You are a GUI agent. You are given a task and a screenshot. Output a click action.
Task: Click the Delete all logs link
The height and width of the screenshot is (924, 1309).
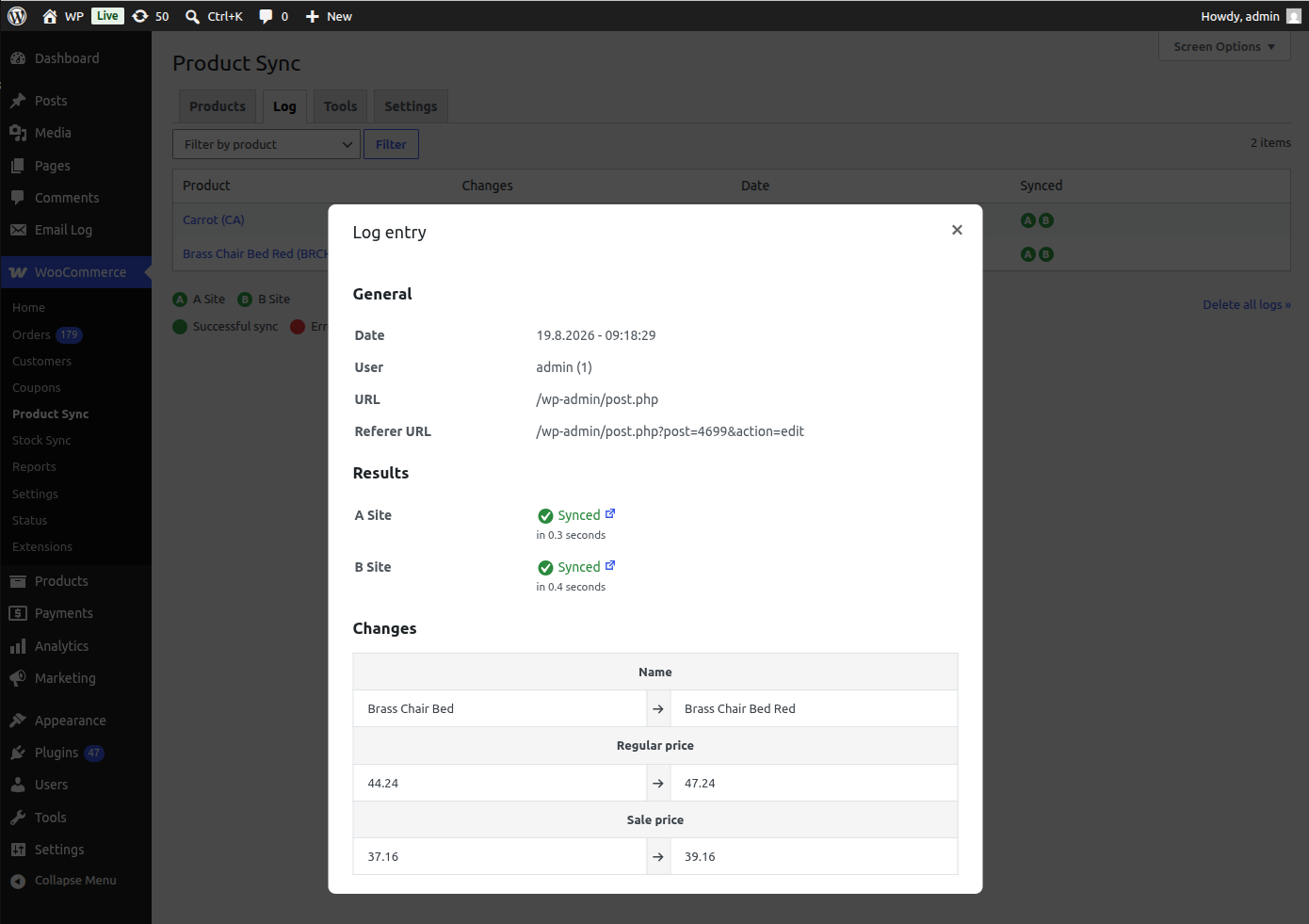click(x=1247, y=304)
